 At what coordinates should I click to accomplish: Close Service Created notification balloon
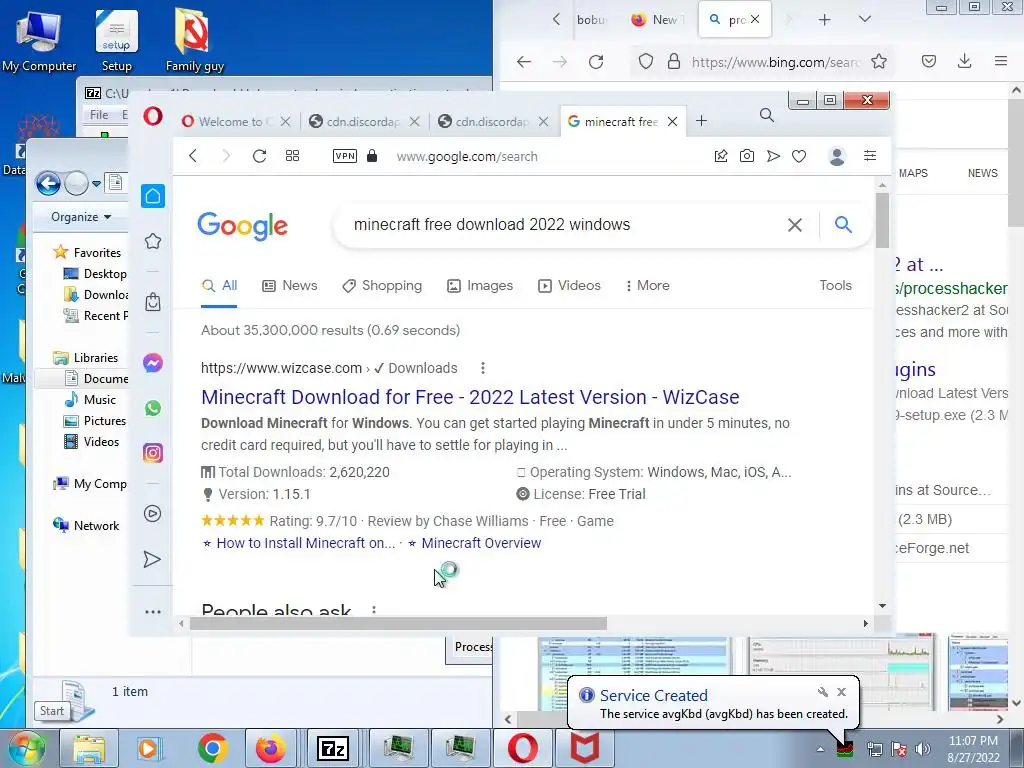click(x=841, y=692)
